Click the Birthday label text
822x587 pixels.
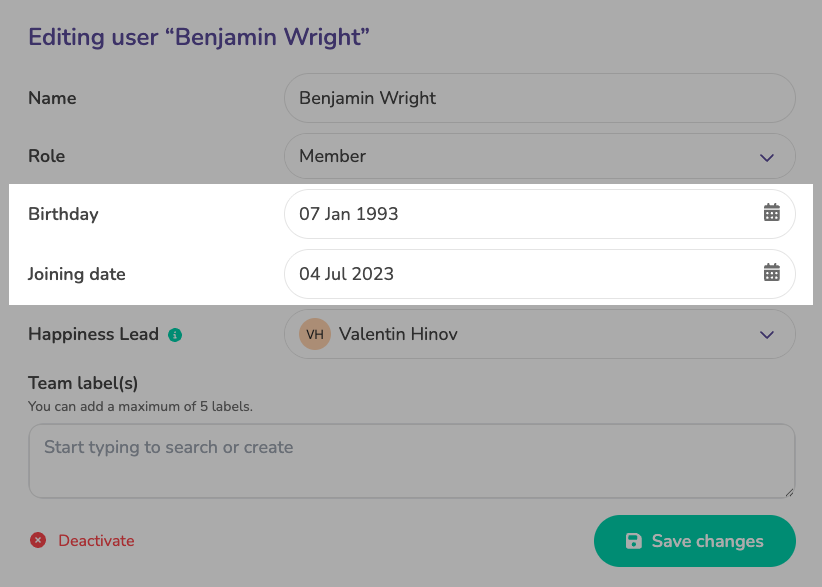pyautogui.click(x=63, y=214)
